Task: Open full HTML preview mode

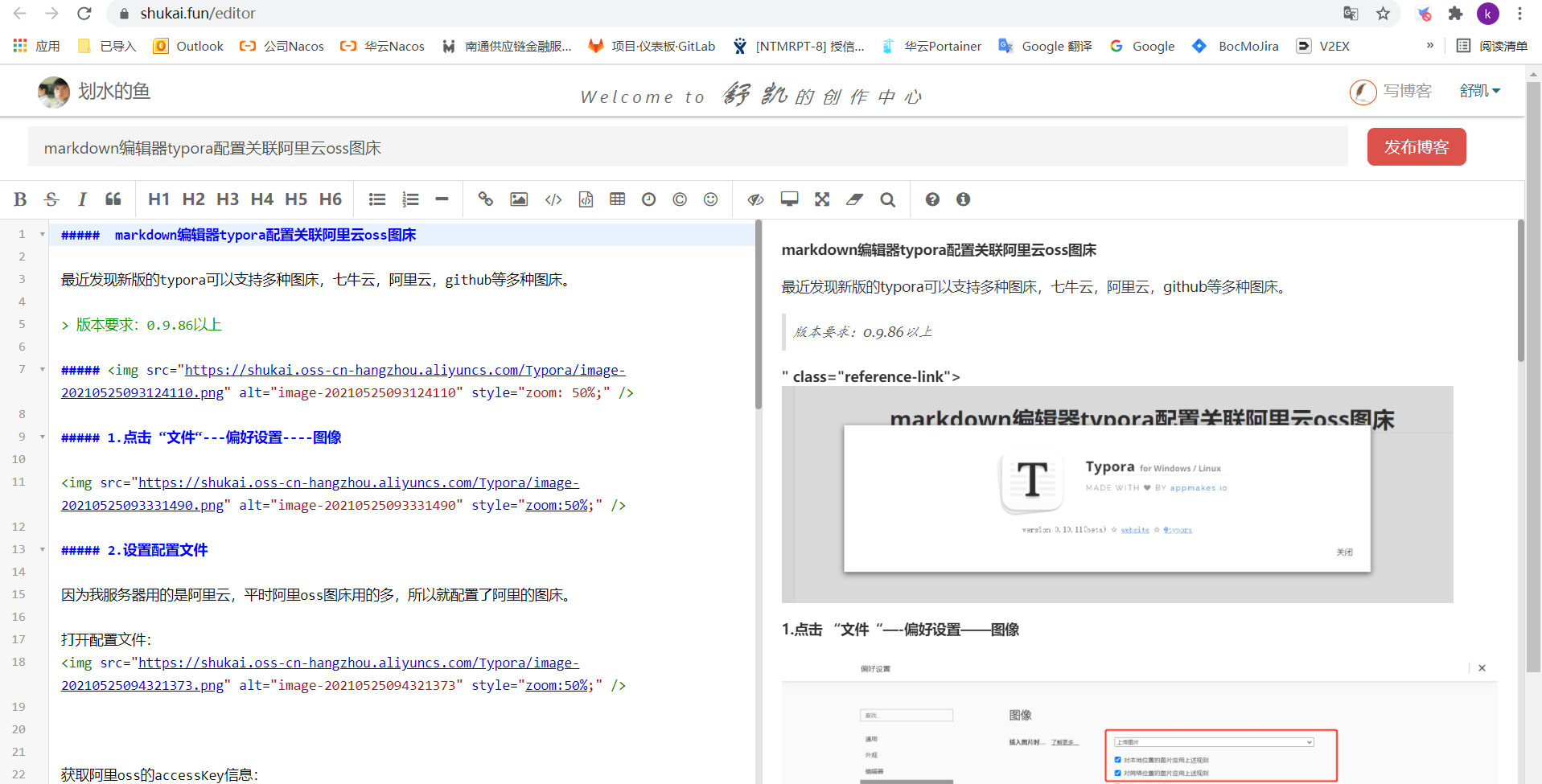Action: tap(789, 199)
